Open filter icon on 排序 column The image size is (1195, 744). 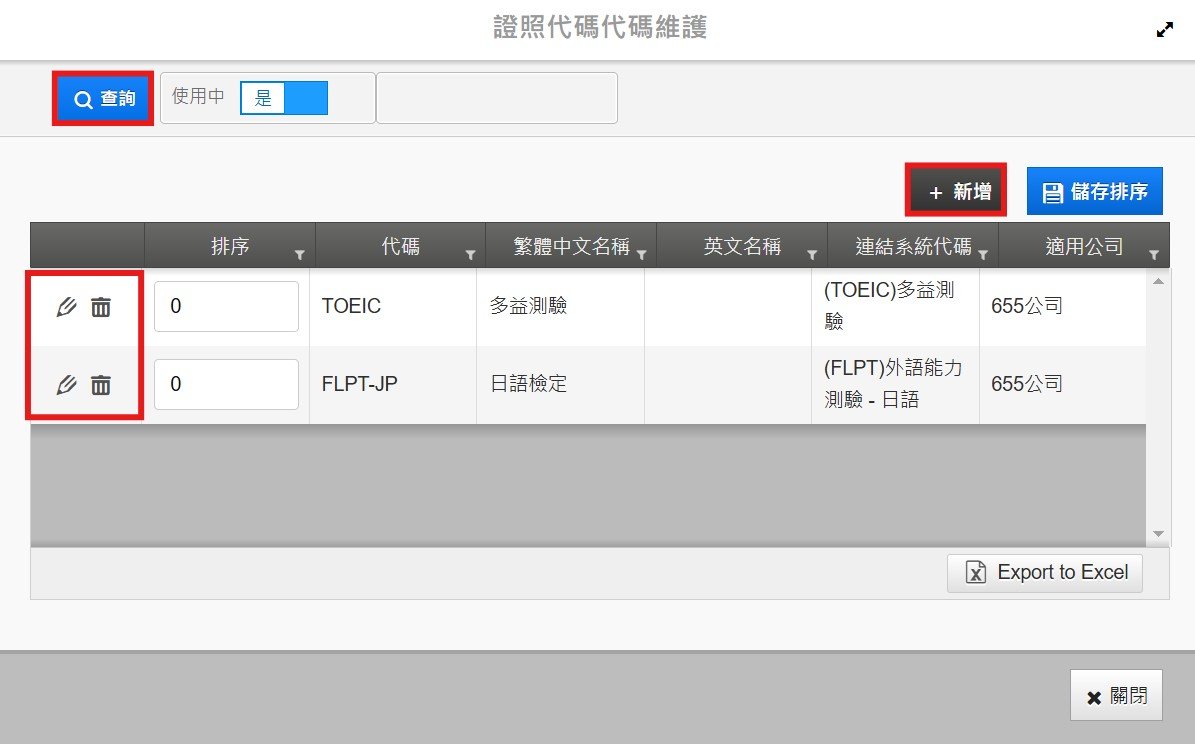pyautogui.click(x=300, y=255)
